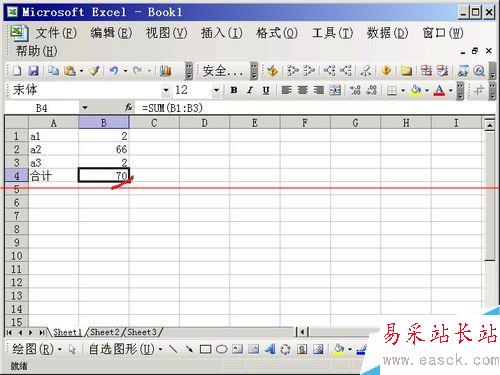
Task: Expand the Name Box dropdown arrow
Action: (x=85, y=108)
